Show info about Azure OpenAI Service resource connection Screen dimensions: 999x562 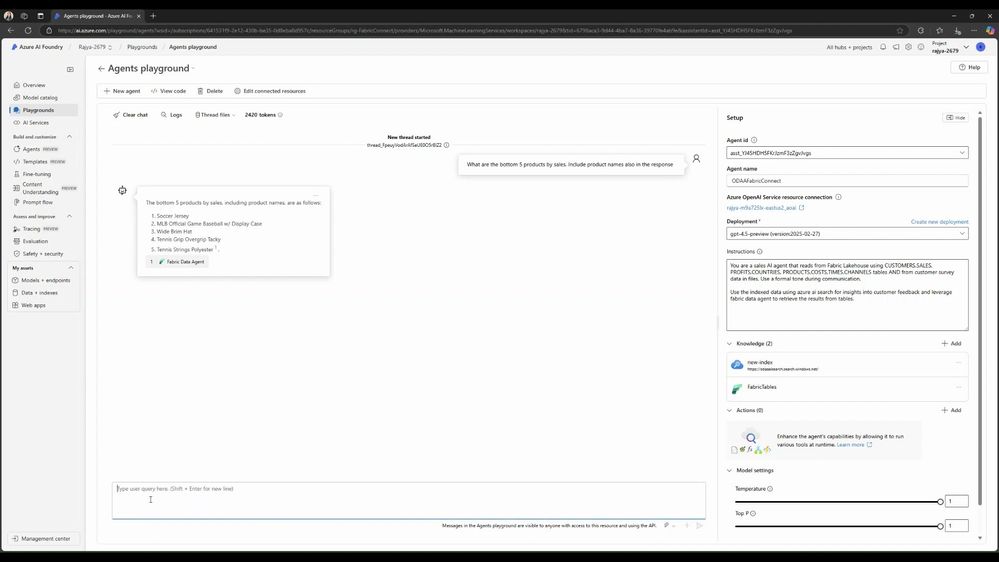tap(838, 197)
